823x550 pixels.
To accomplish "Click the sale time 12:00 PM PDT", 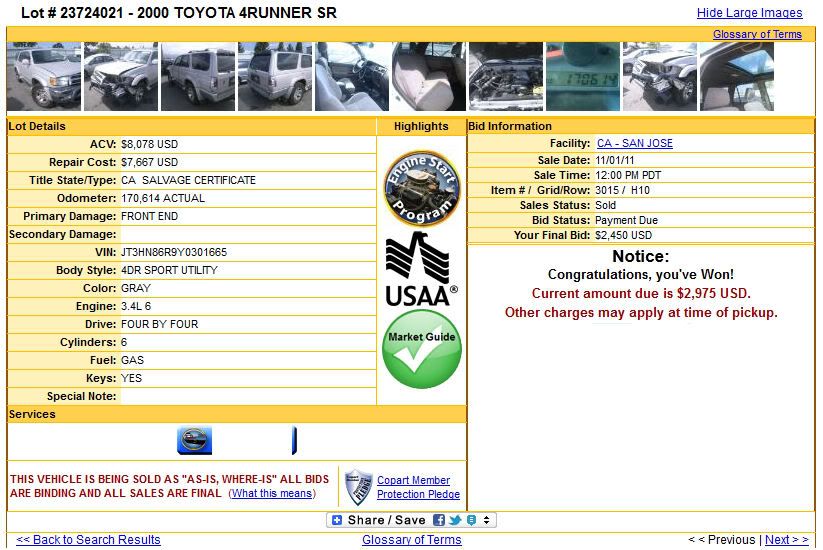I will (x=628, y=175).
